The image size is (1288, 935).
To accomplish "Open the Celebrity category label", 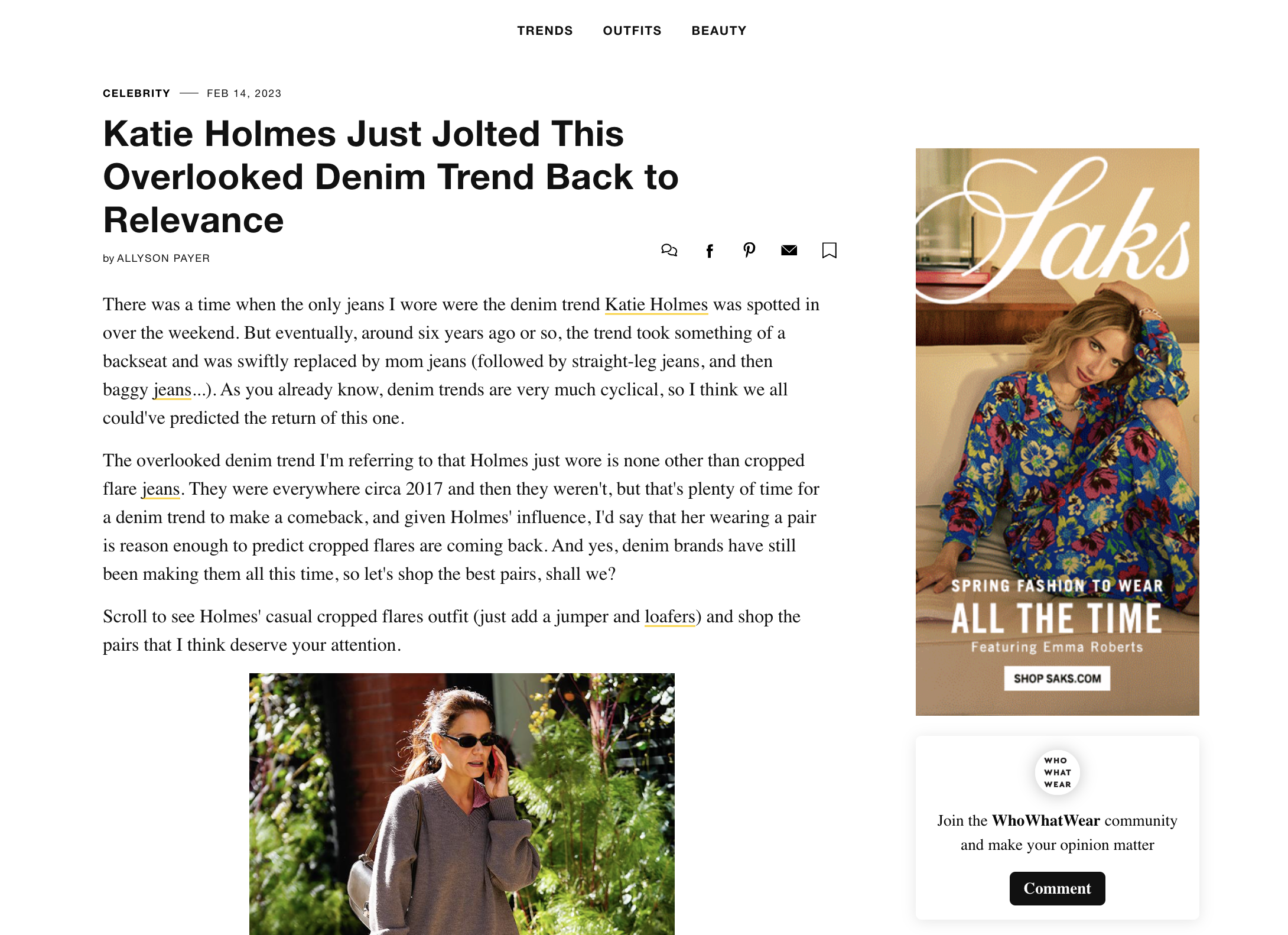I will 136,93.
